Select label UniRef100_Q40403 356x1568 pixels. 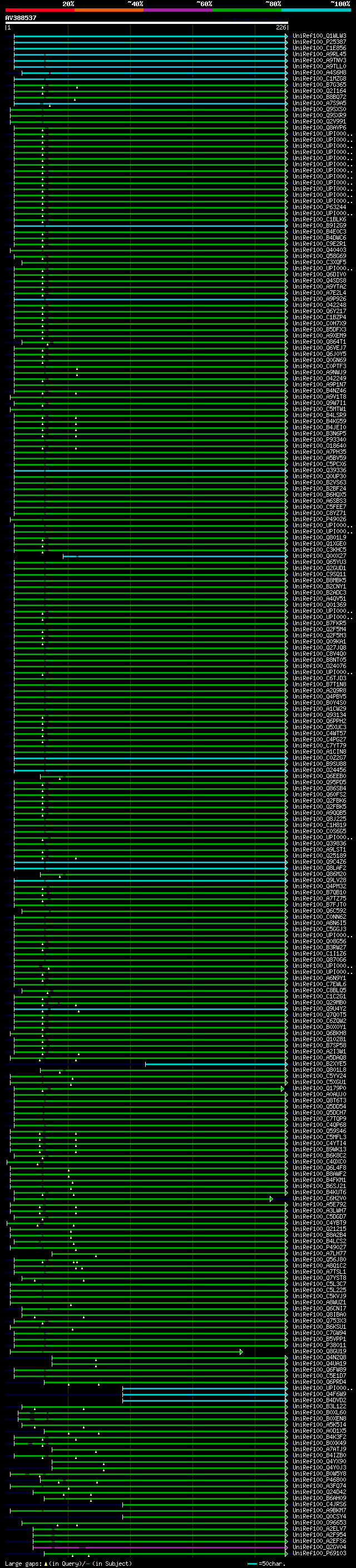tap(319, 250)
